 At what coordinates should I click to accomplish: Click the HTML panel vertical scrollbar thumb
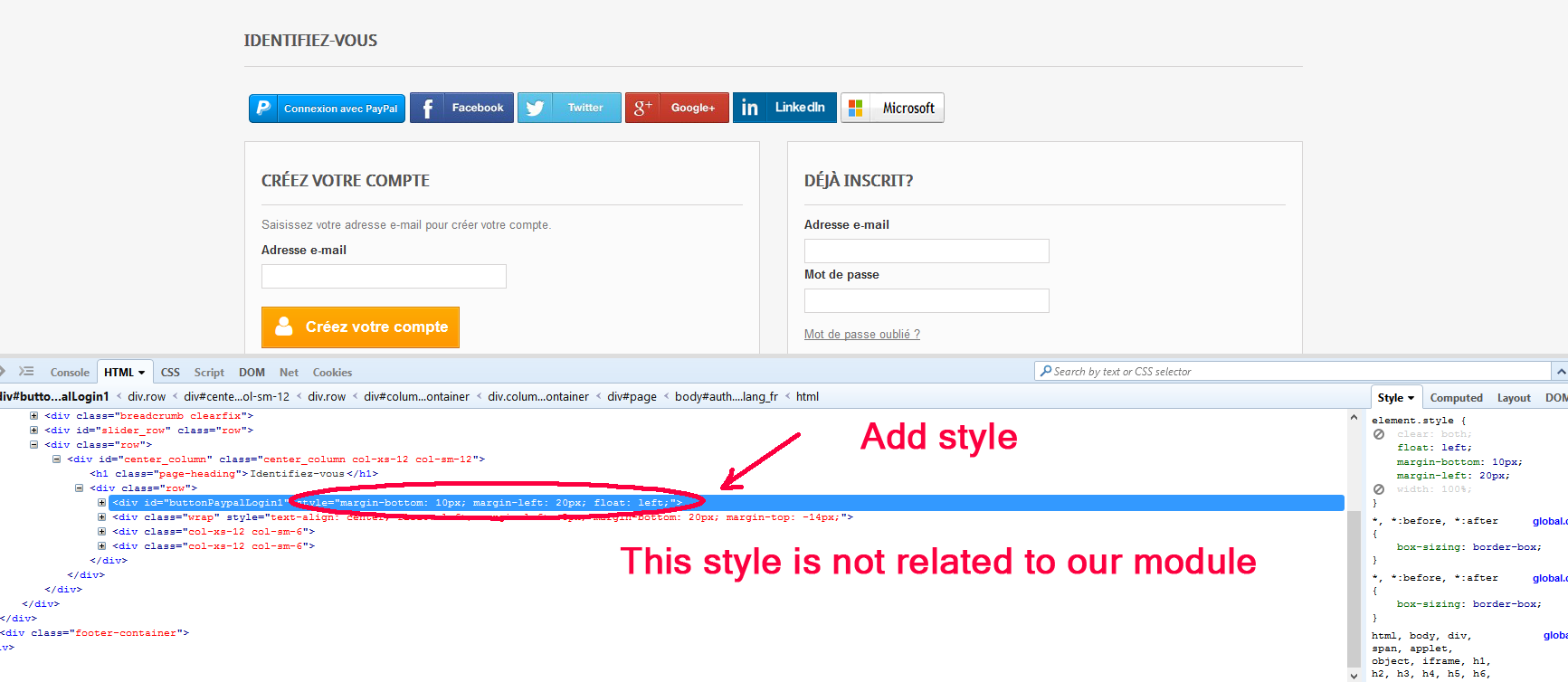tap(1354, 588)
